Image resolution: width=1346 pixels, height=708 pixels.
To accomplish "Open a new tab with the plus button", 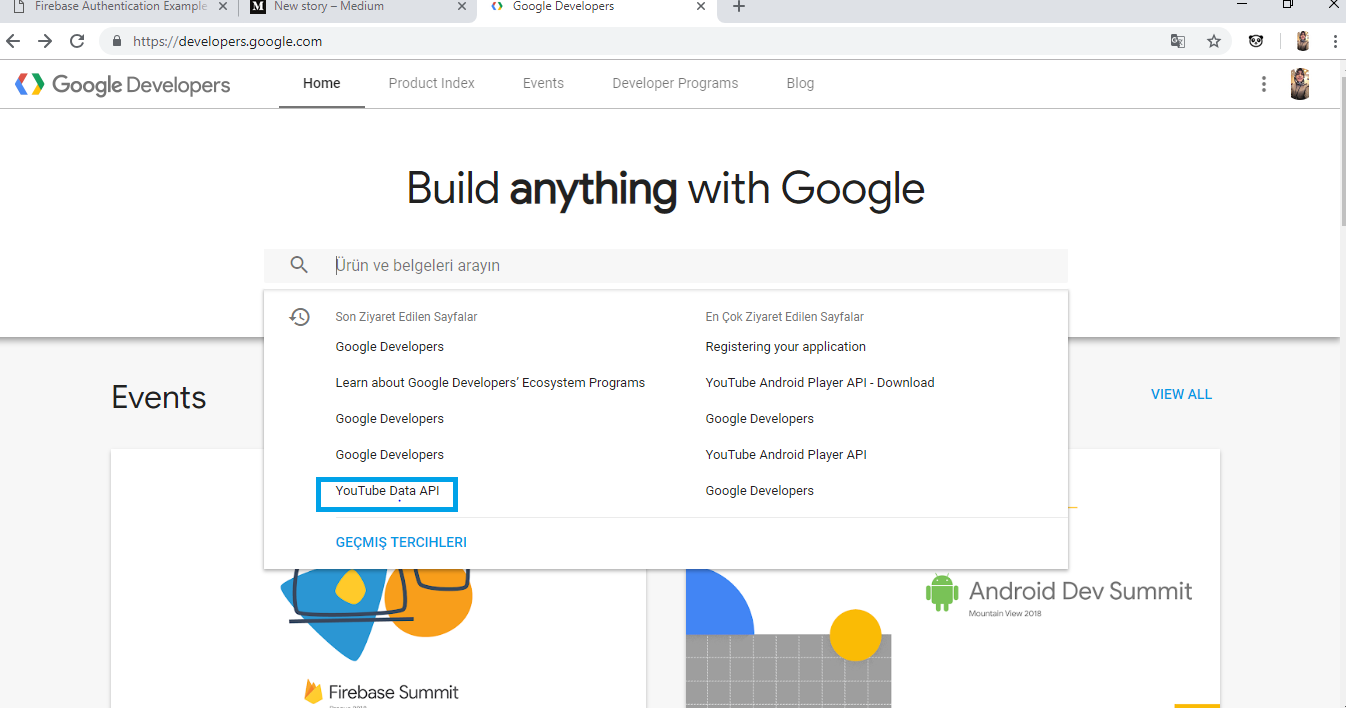I will pyautogui.click(x=739, y=7).
